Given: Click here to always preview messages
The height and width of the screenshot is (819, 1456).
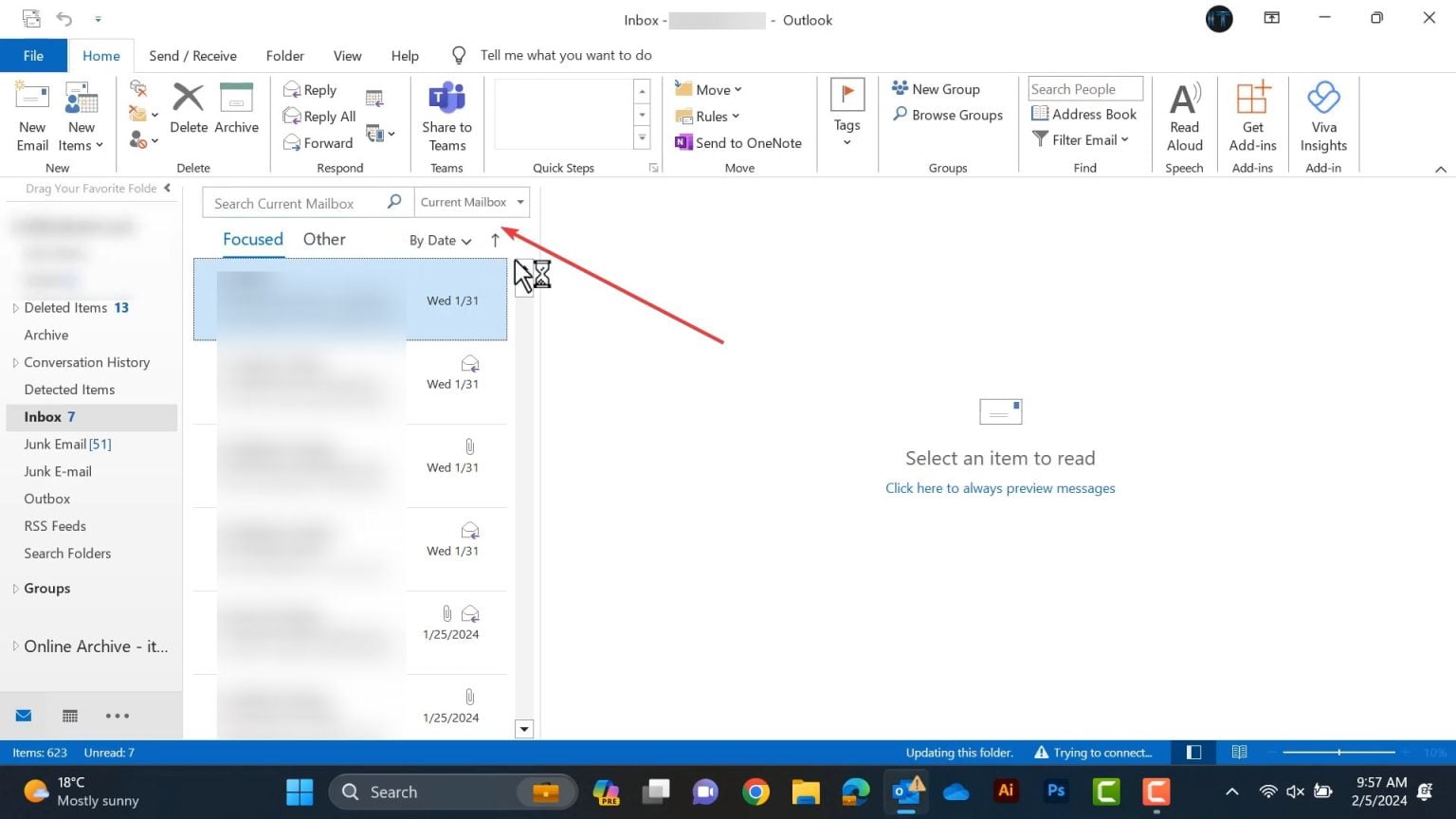Looking at the screenshot, I should tap(1000, 487).
